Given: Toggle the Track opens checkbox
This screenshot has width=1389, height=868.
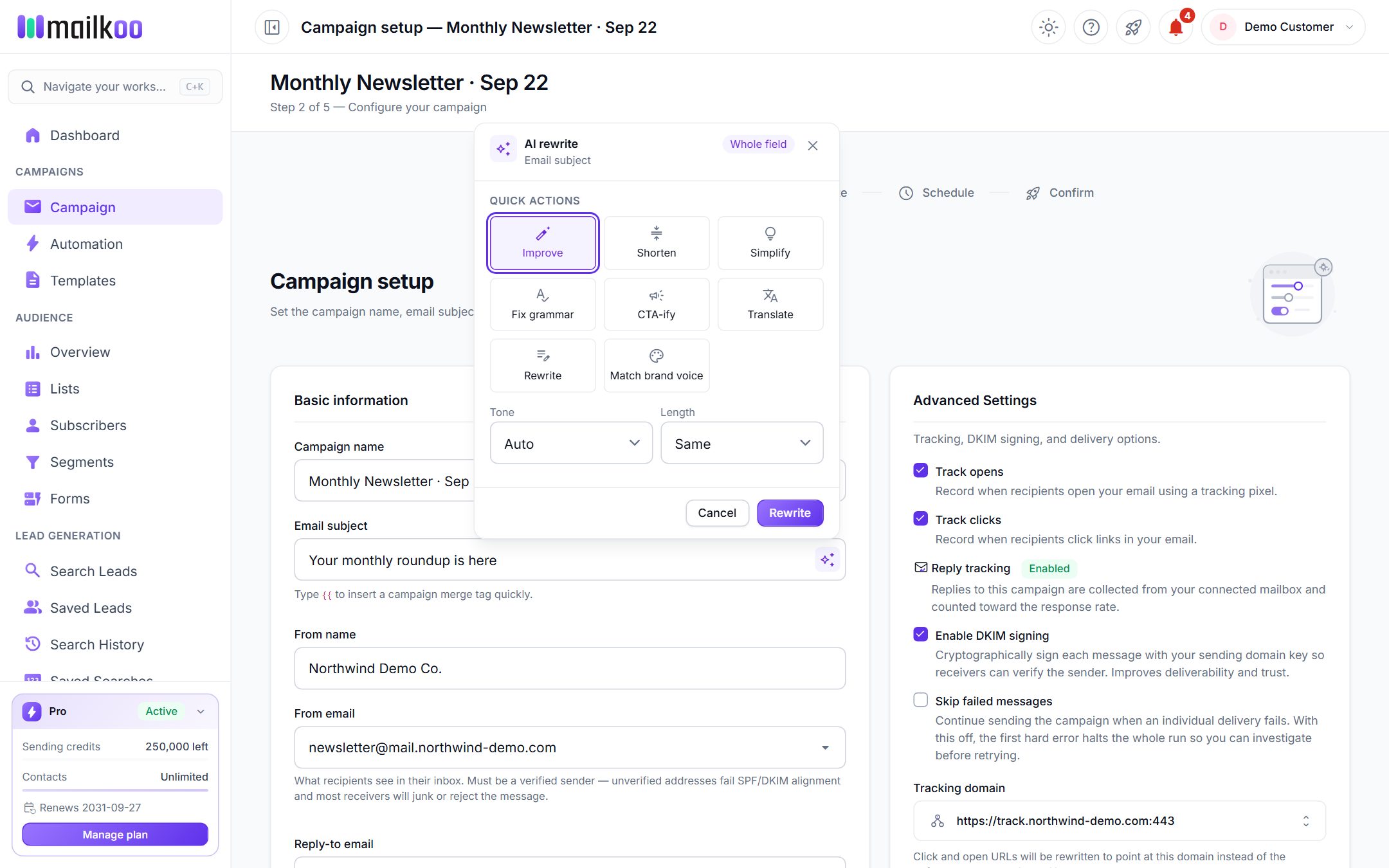Looking at the screenshot, I should [x=920, y=471].
